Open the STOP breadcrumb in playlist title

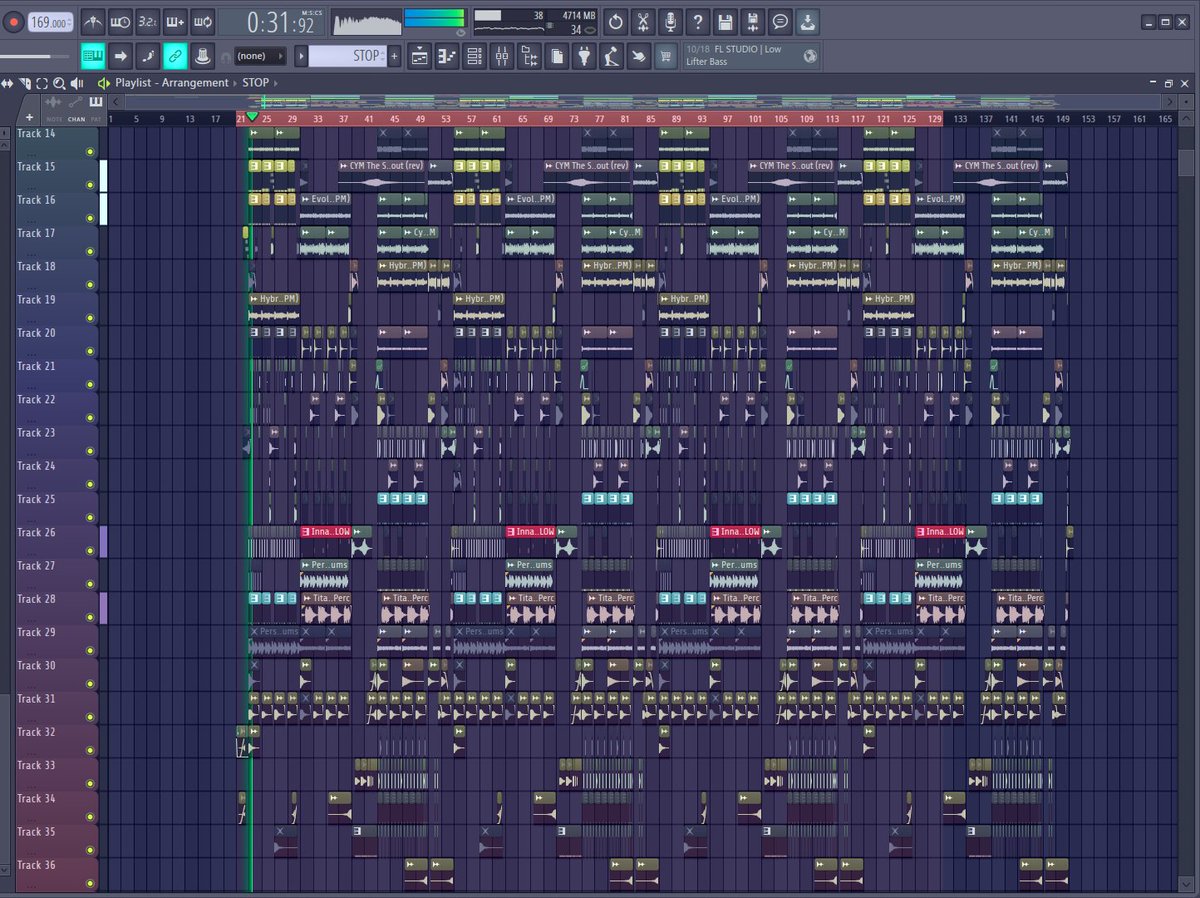pyautogui.click(x=255, y=83)
